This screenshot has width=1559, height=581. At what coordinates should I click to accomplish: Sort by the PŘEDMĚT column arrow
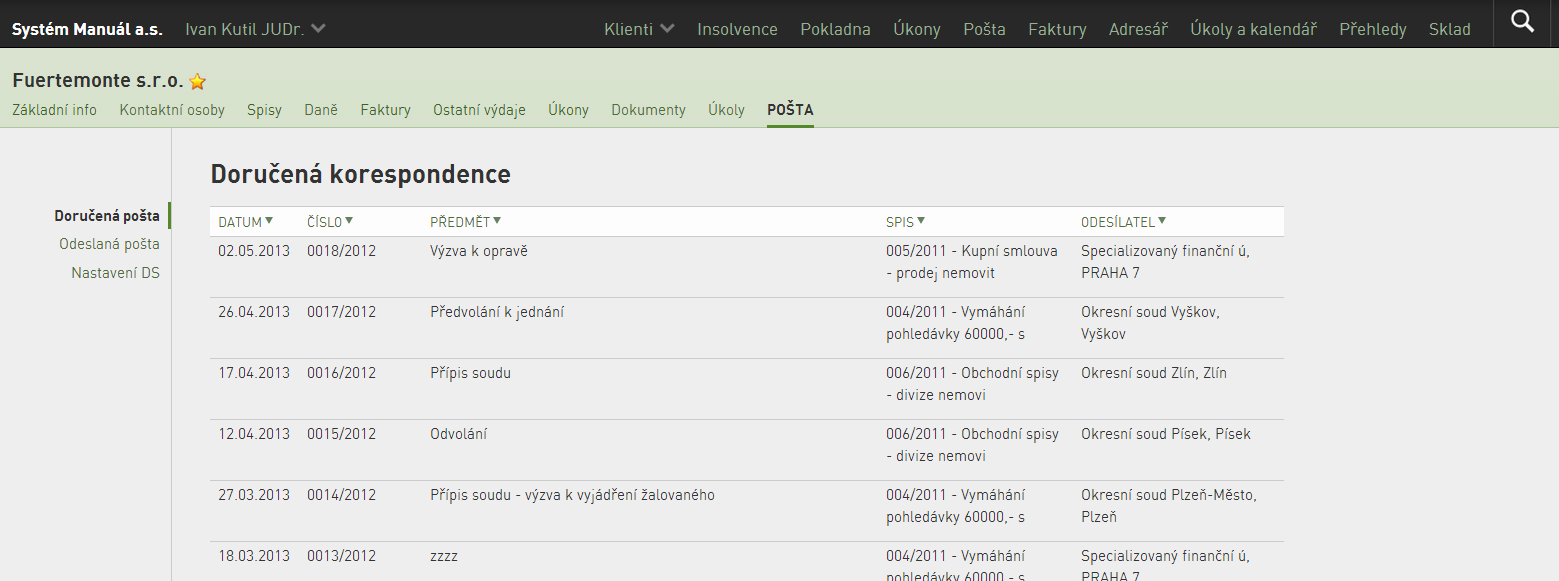pyautogui.click(x=497, y=221)
